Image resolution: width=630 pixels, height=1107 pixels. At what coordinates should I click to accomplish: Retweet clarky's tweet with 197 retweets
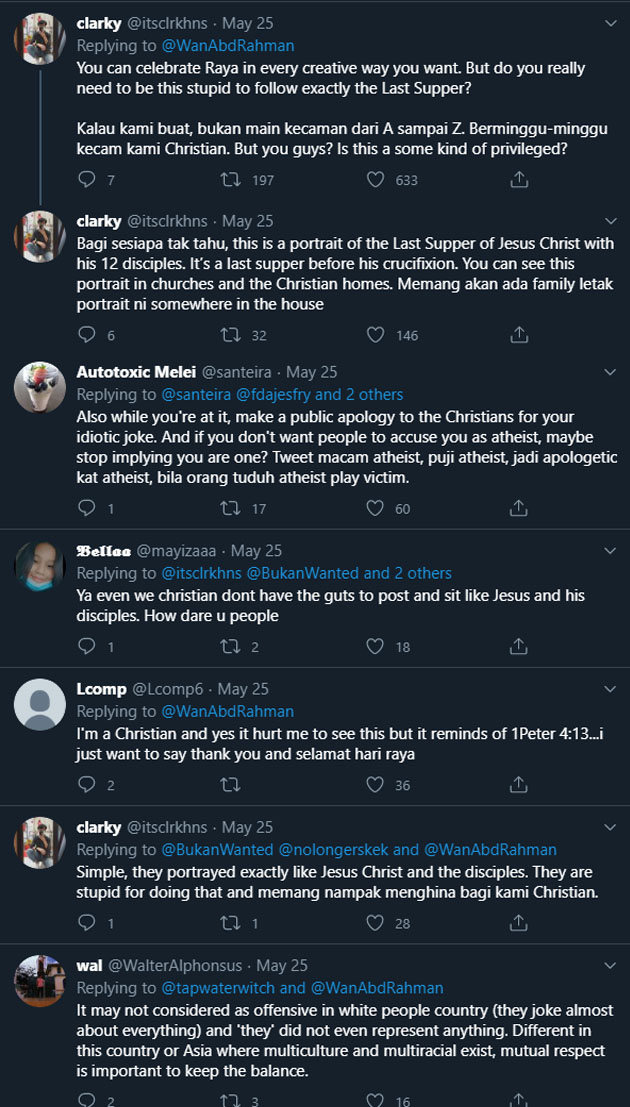(230, 180)
